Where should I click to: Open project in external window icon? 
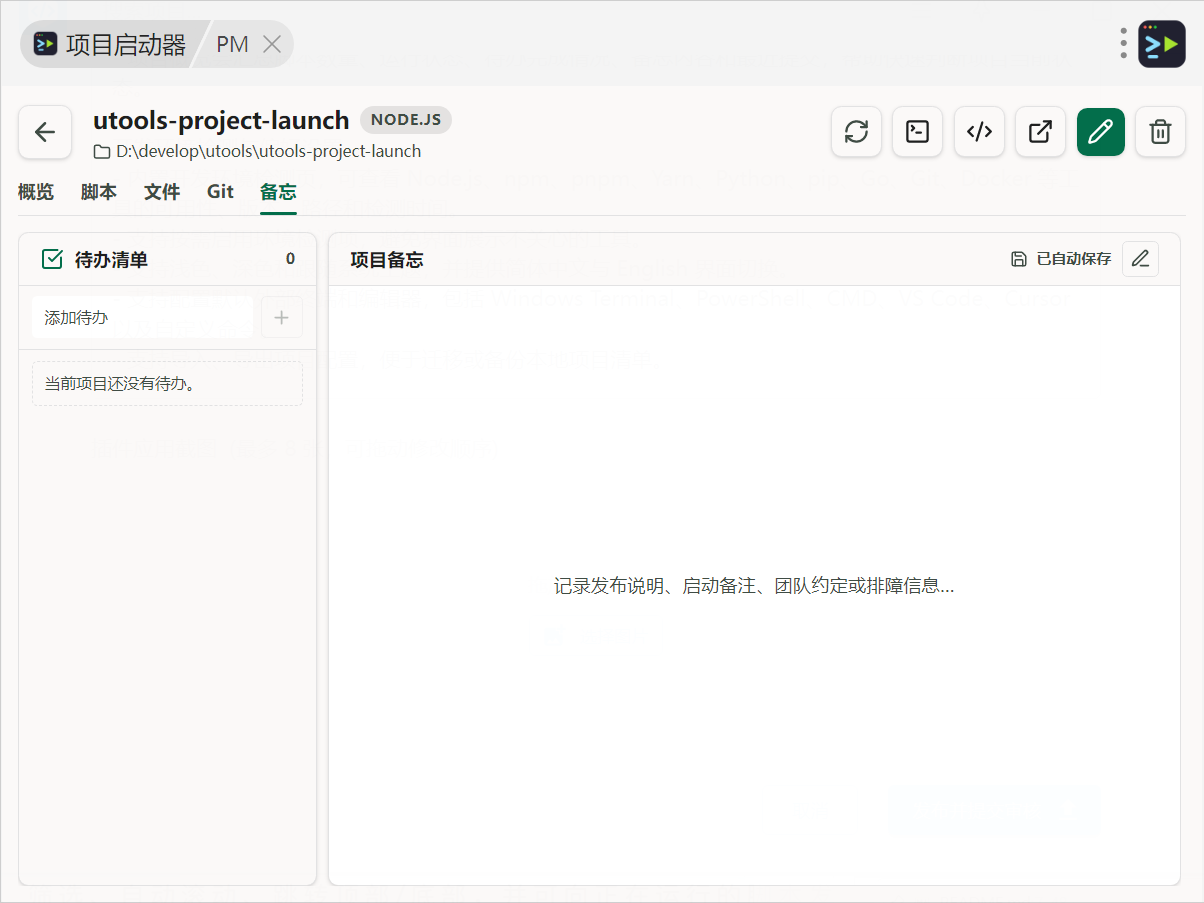point(1040,132)
